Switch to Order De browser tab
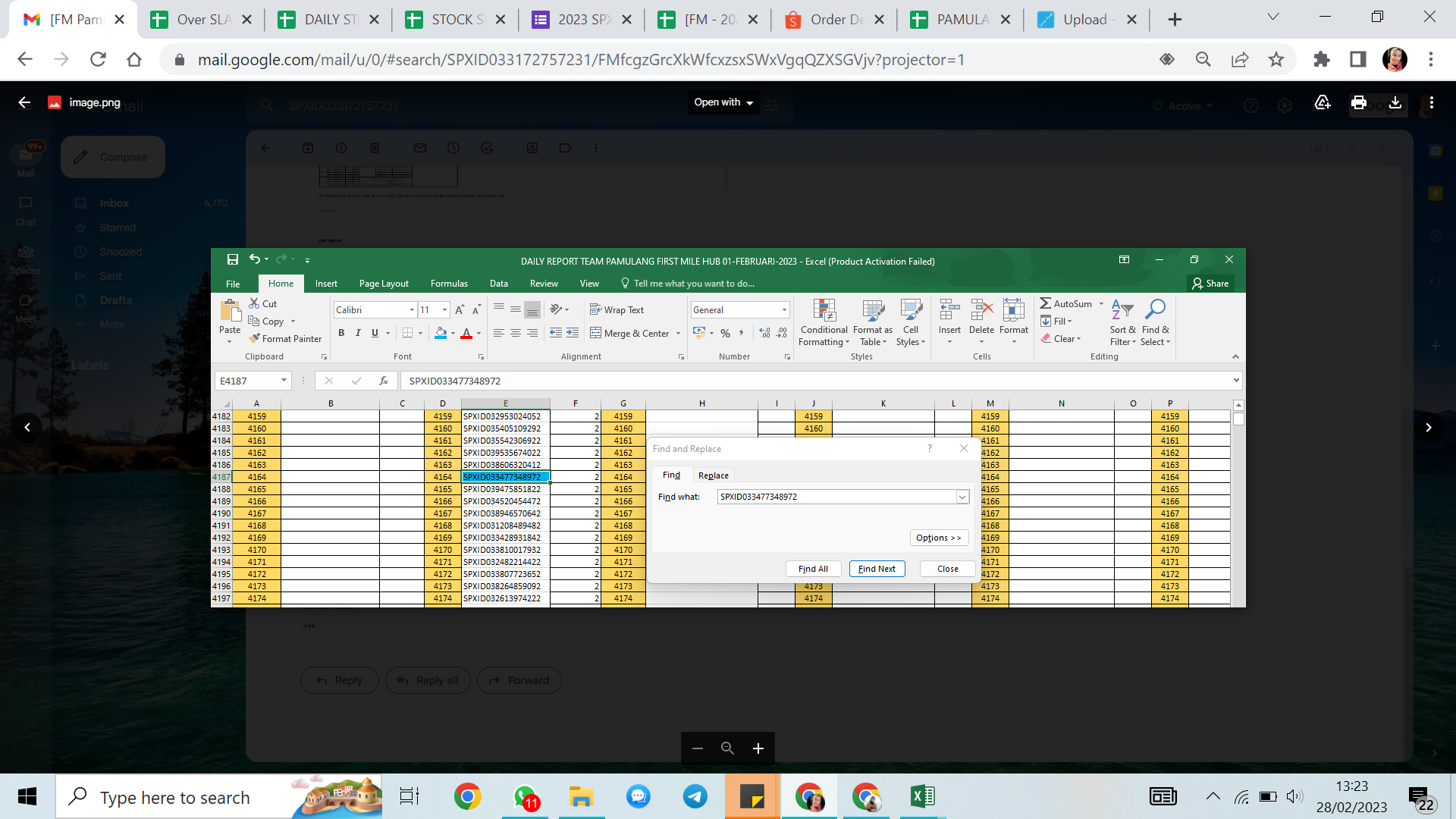This screenshot has width=1456, height=819. pos(835,20)
